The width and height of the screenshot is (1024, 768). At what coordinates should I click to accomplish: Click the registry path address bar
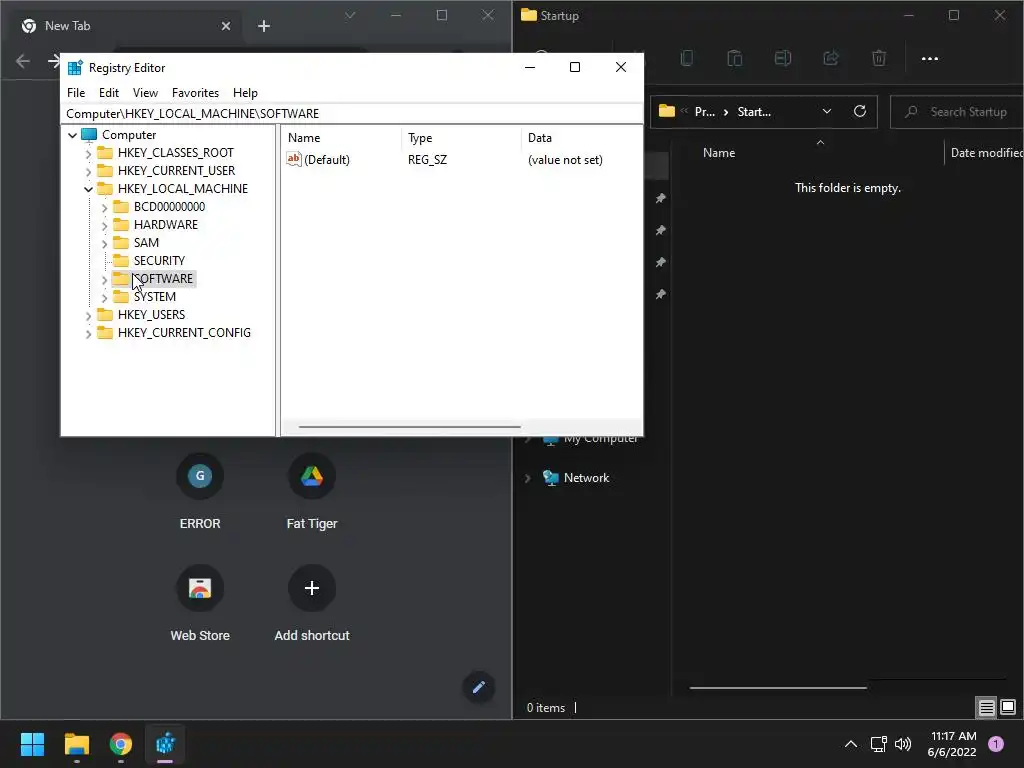pos(351,114)
